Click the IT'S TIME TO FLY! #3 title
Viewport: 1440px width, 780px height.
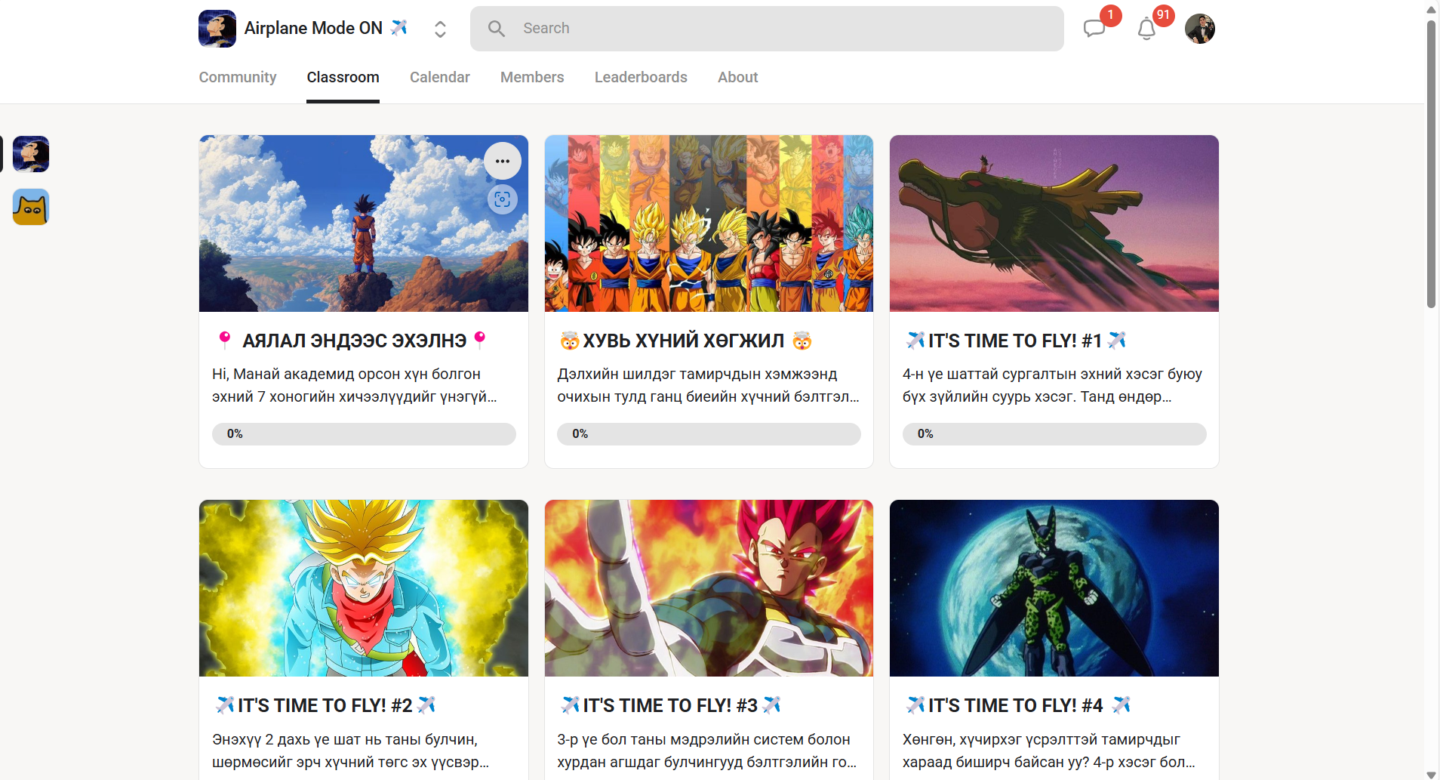point(671,706)
